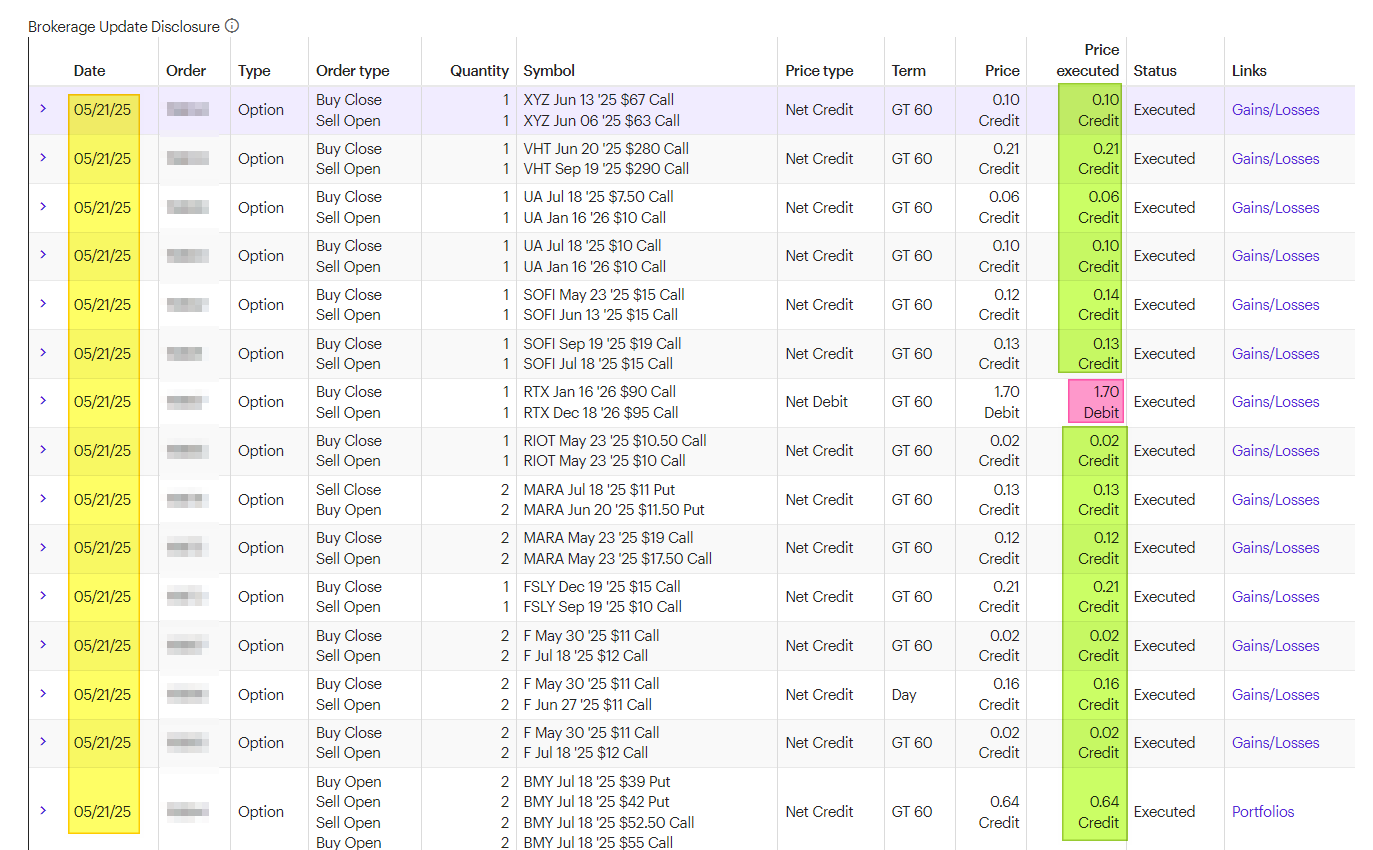The height and width of the screenshot is (850, 1373).
Task: Click the Status column header
Action: pyautogui.click(x=1155, y=71)
